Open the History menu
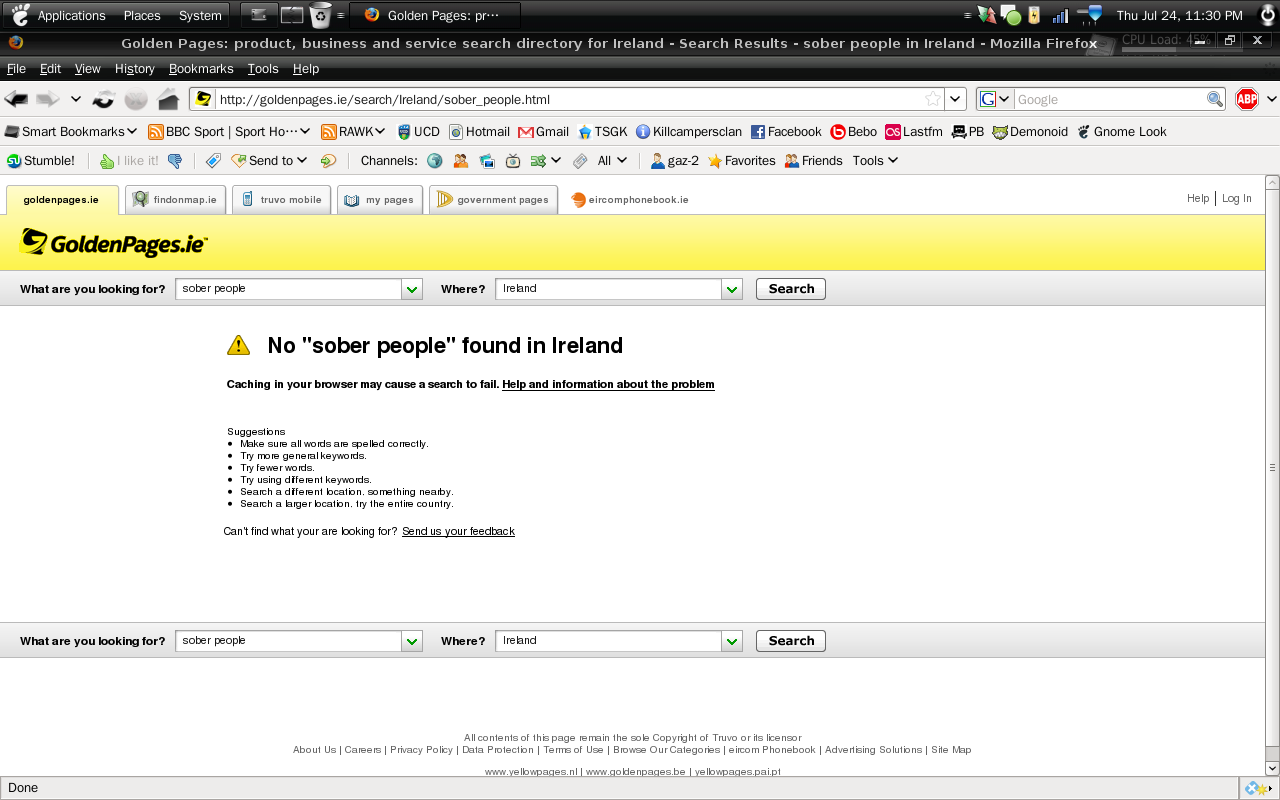Screen dimensions: 1280x800 134,69
